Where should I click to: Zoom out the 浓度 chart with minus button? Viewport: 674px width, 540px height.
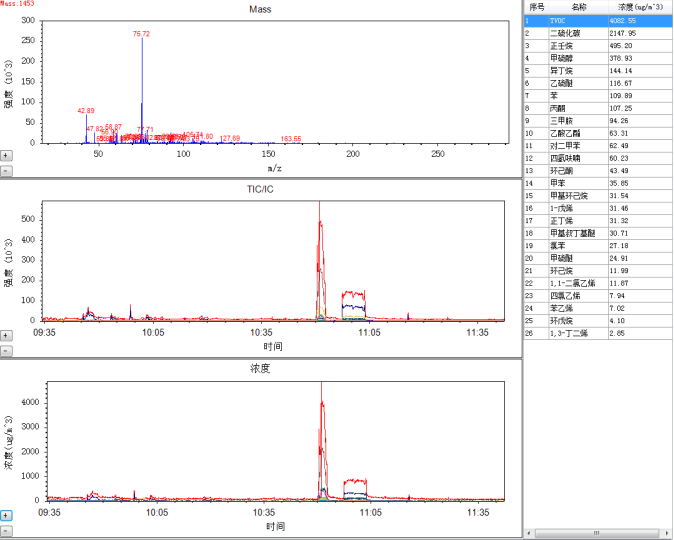click(6, 531)
